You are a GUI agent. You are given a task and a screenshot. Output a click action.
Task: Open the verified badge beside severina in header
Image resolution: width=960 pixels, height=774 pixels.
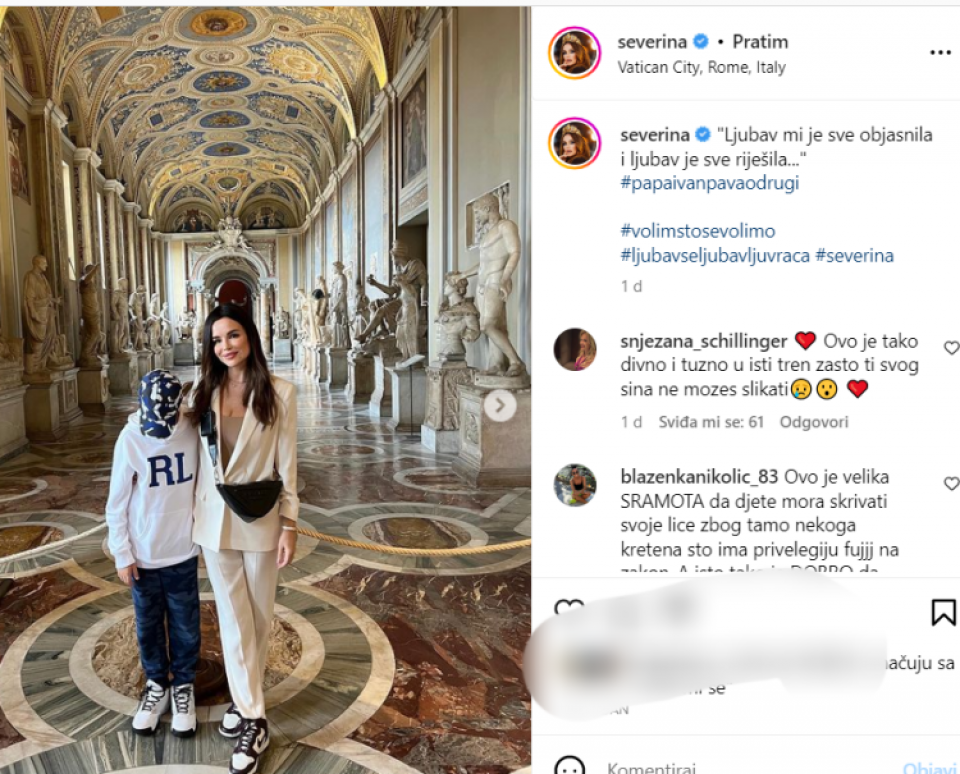coord(701,41)
